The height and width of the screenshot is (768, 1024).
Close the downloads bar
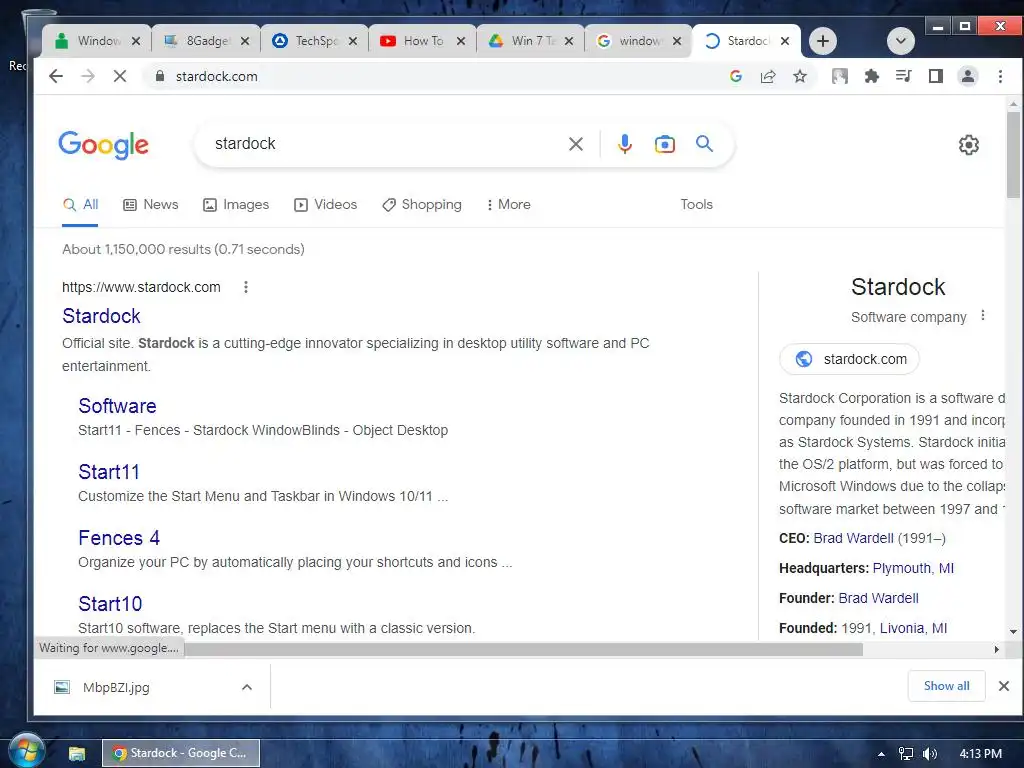1004,686
